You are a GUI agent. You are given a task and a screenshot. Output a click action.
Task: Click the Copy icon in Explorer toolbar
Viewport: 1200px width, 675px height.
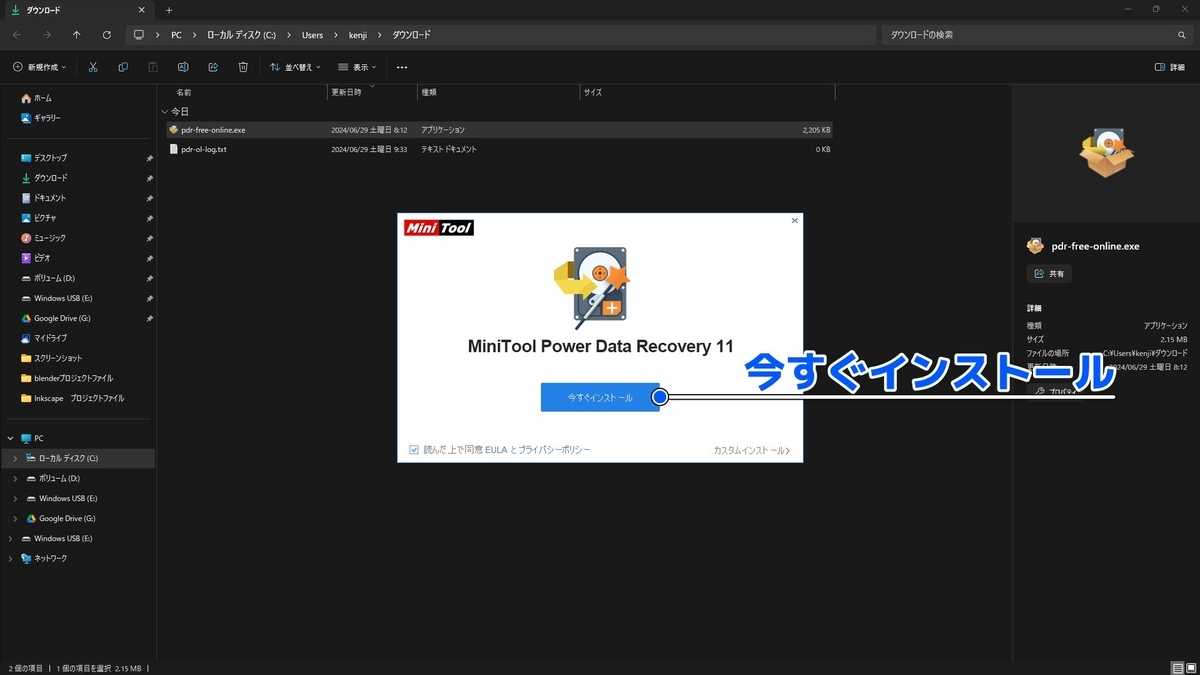(x=123, y=67)
